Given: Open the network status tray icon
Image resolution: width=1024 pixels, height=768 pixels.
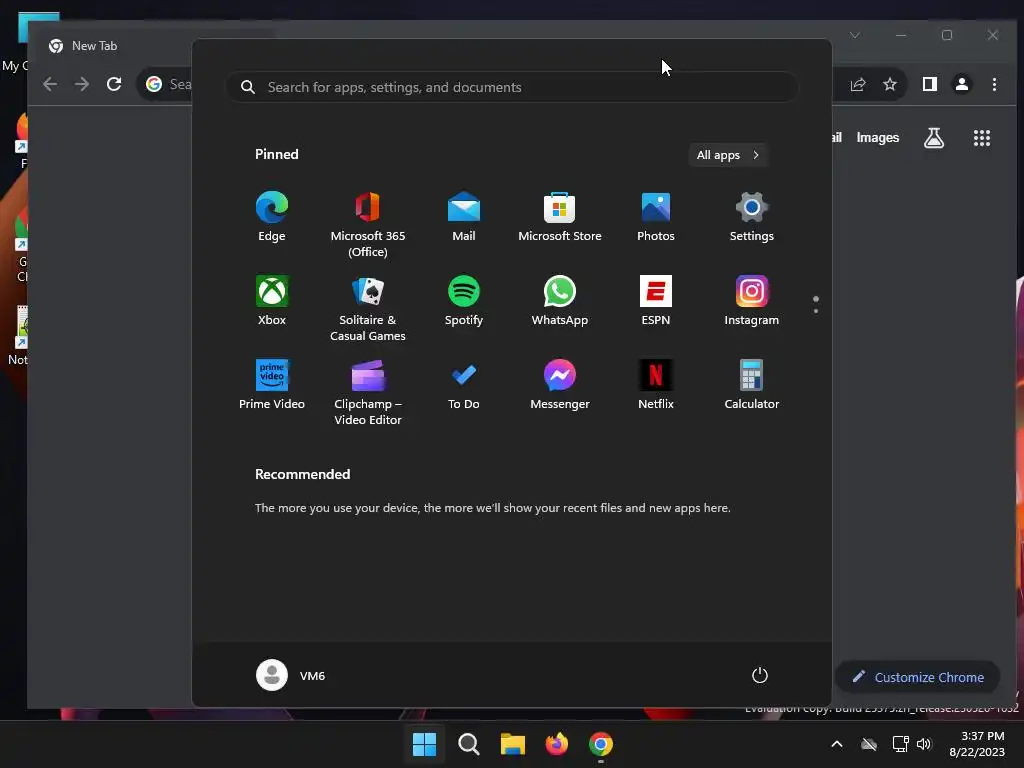Looking at the screenshot, I should (x=901, y=744).
